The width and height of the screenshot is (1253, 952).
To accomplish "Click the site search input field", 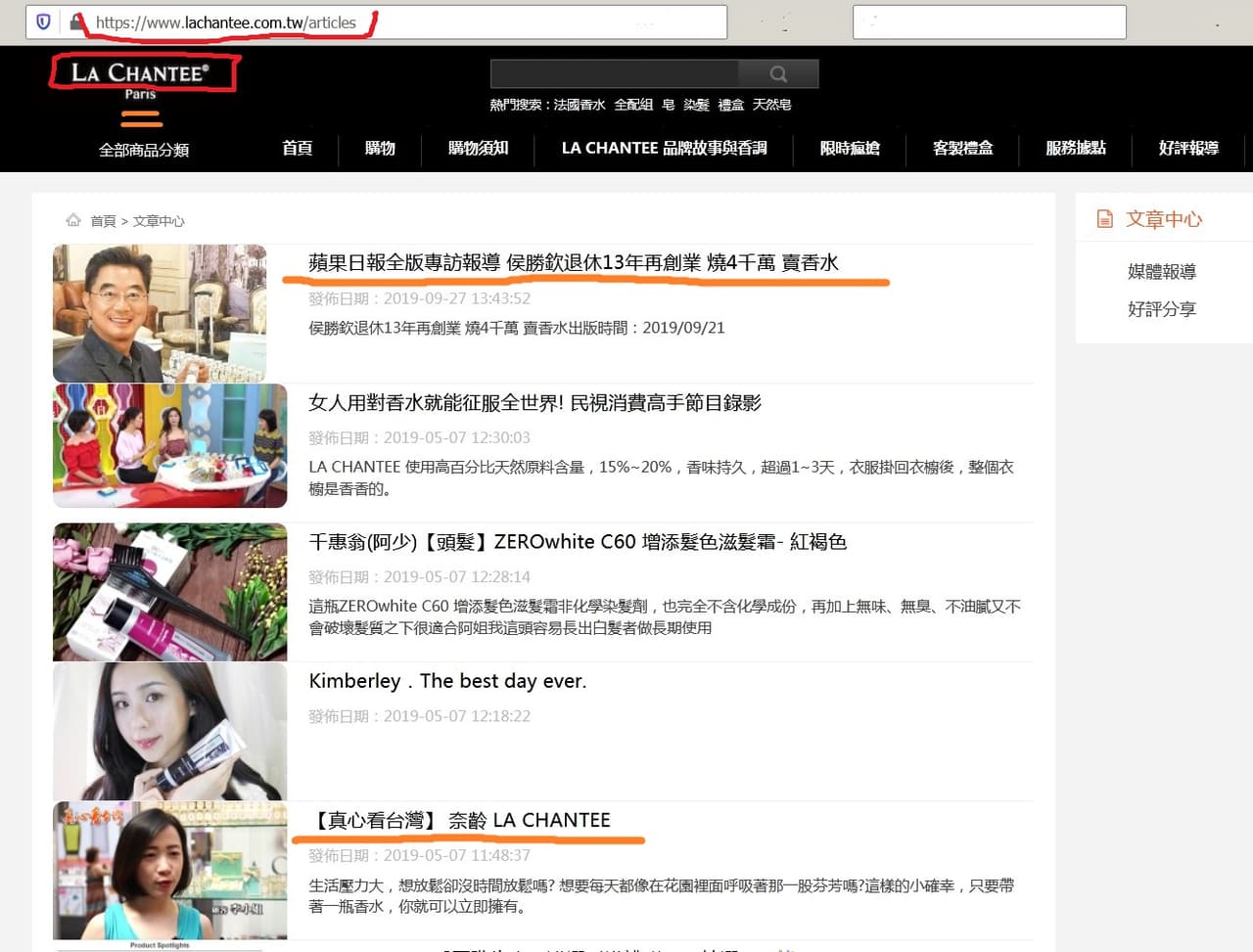I will click(x=615, y=73).
